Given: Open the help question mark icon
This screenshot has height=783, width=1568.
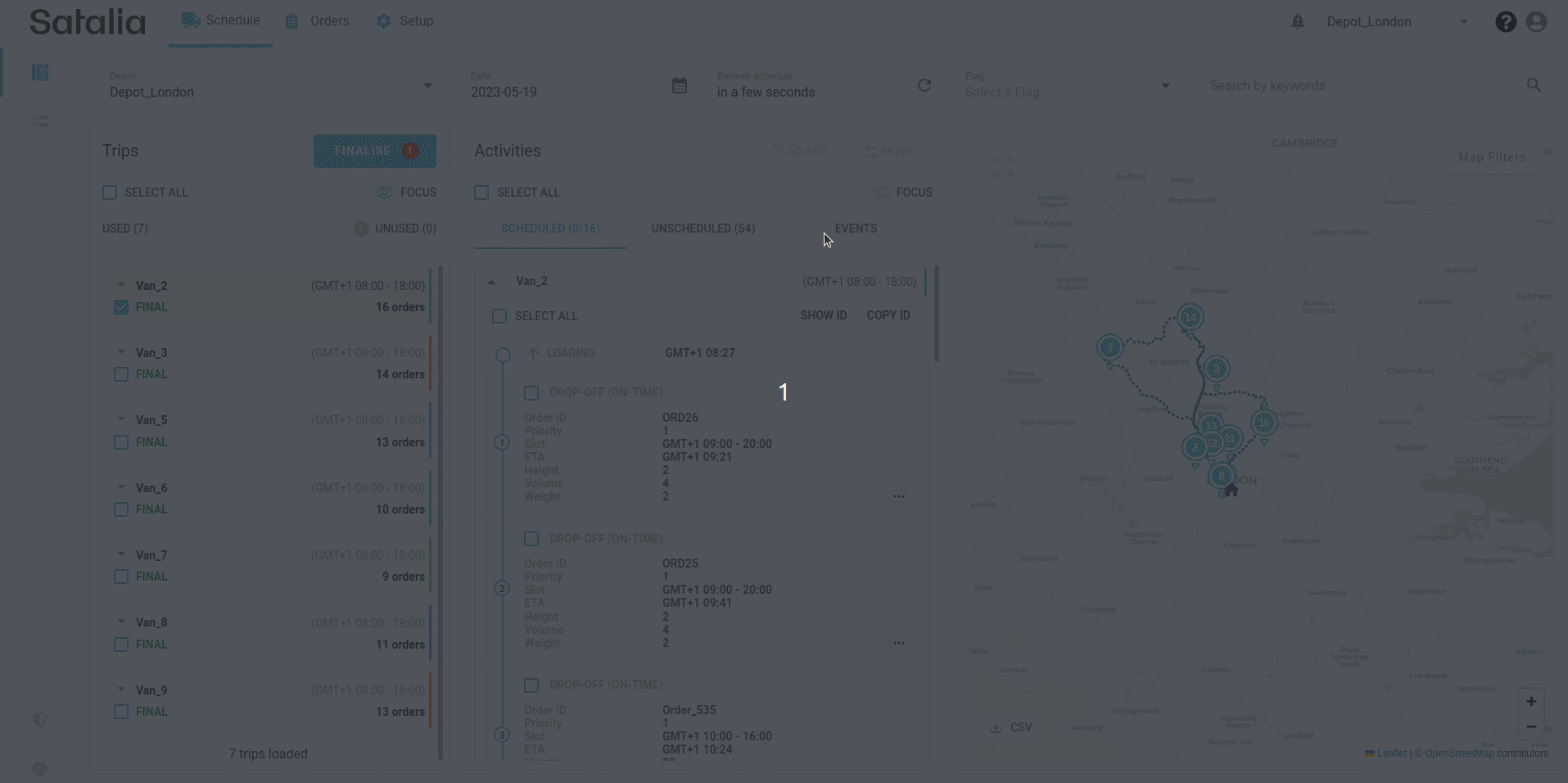Looking at the screenshot, I should [1505, 22].
